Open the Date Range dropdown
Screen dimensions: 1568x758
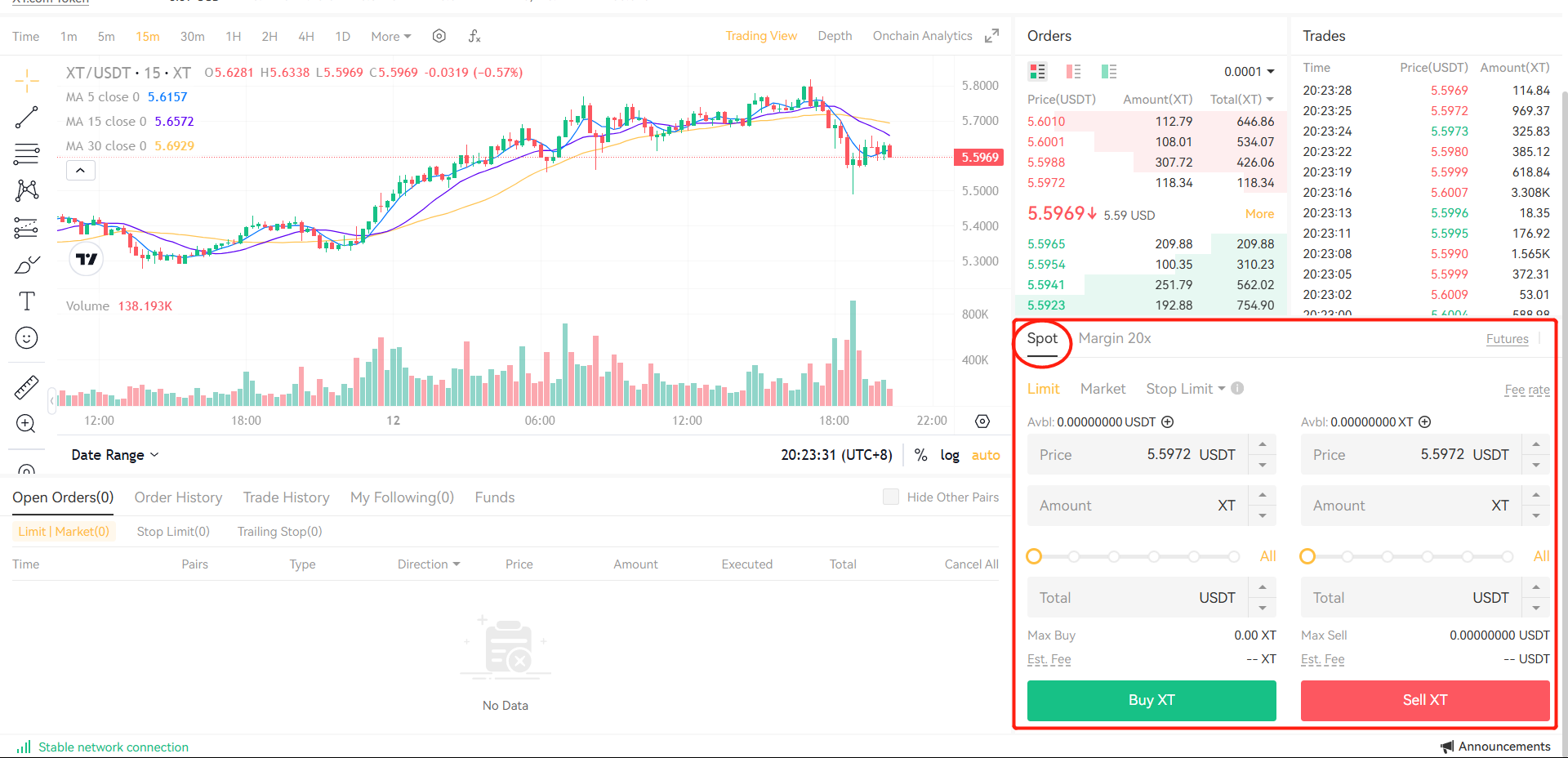(x=114, y=455)
